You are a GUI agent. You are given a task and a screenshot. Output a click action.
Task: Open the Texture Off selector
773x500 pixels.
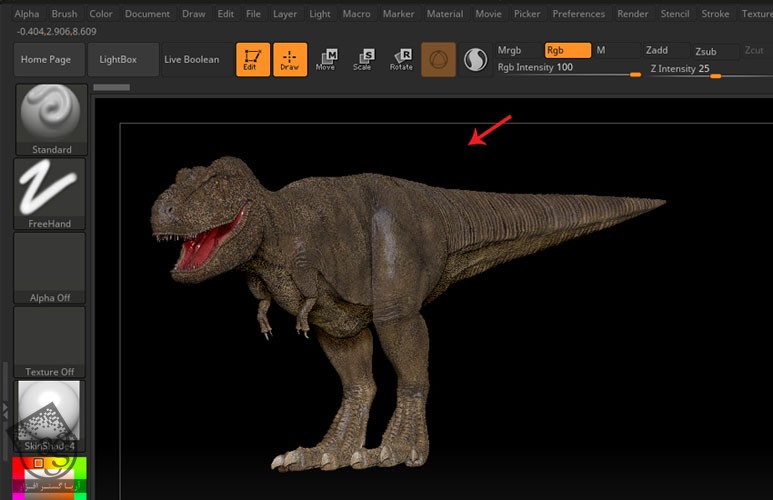(x=50, y=342)
